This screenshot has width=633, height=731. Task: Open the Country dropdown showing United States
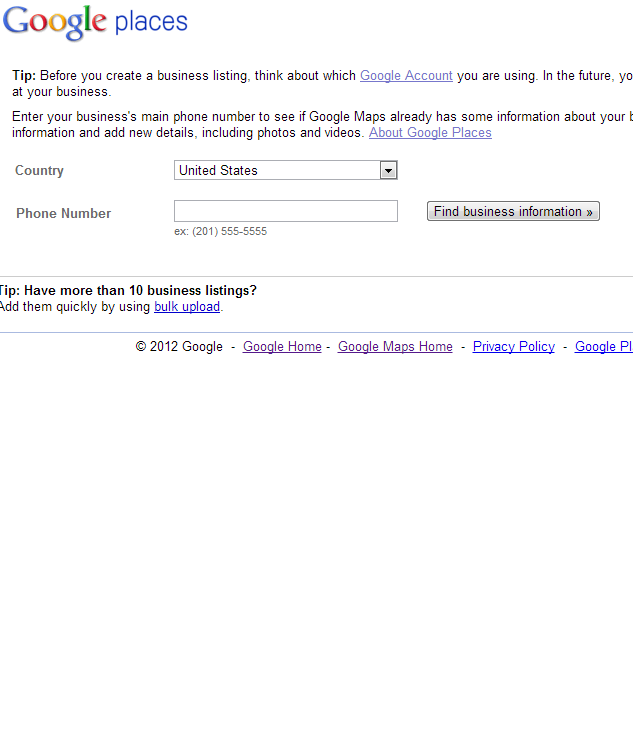coord(286,170)
